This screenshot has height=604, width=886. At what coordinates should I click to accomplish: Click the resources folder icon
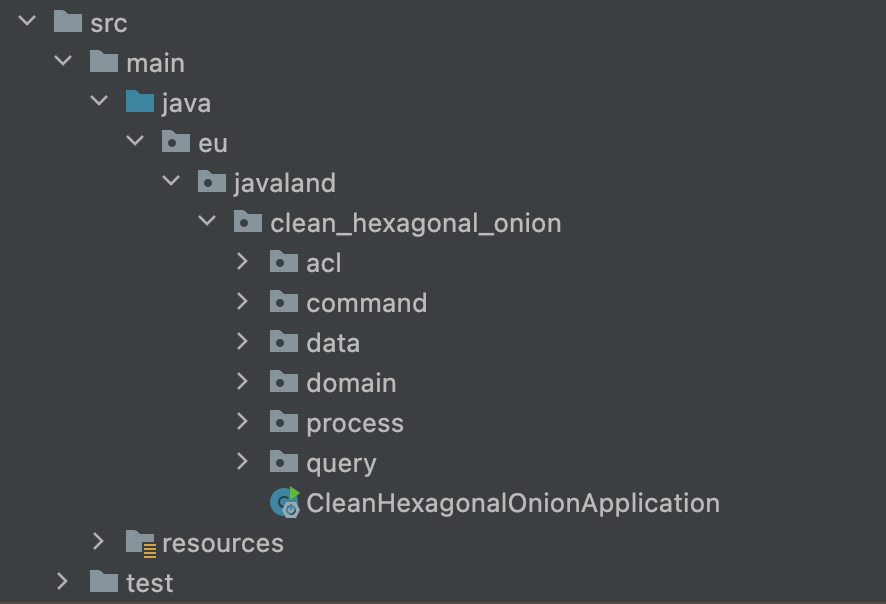141,544
